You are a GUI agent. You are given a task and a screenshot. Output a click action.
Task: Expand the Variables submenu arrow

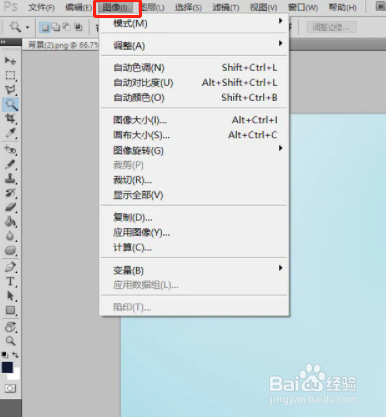(x=281, y=268)
